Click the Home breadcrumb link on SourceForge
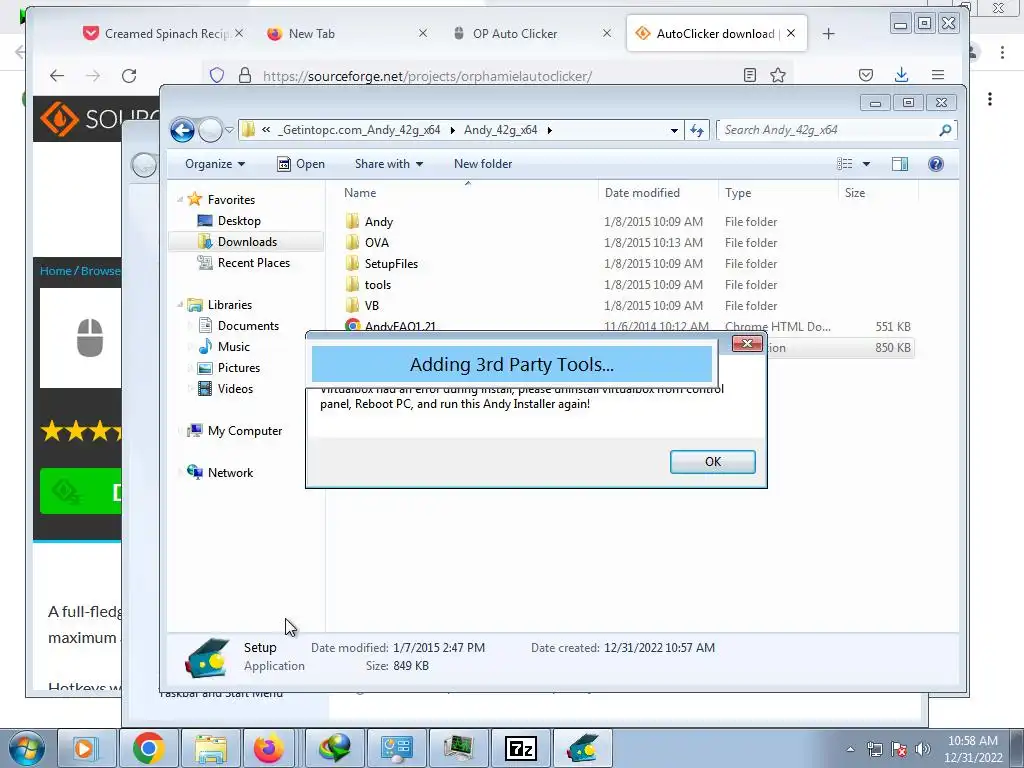Screen dimensions: 1024x768 point(56,271)
